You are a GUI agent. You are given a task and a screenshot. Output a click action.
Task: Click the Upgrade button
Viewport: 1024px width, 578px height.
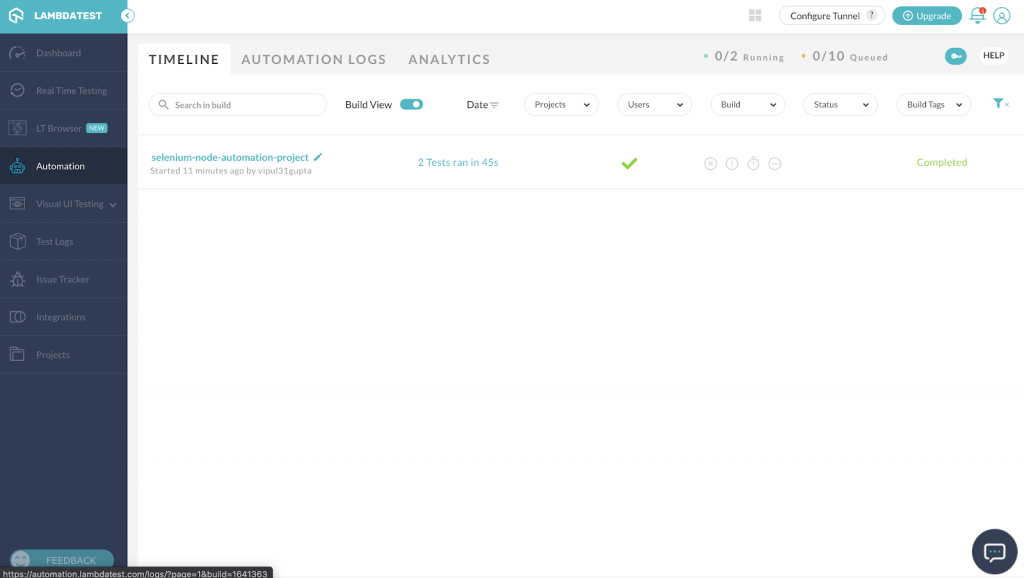(x=927, y=16)
